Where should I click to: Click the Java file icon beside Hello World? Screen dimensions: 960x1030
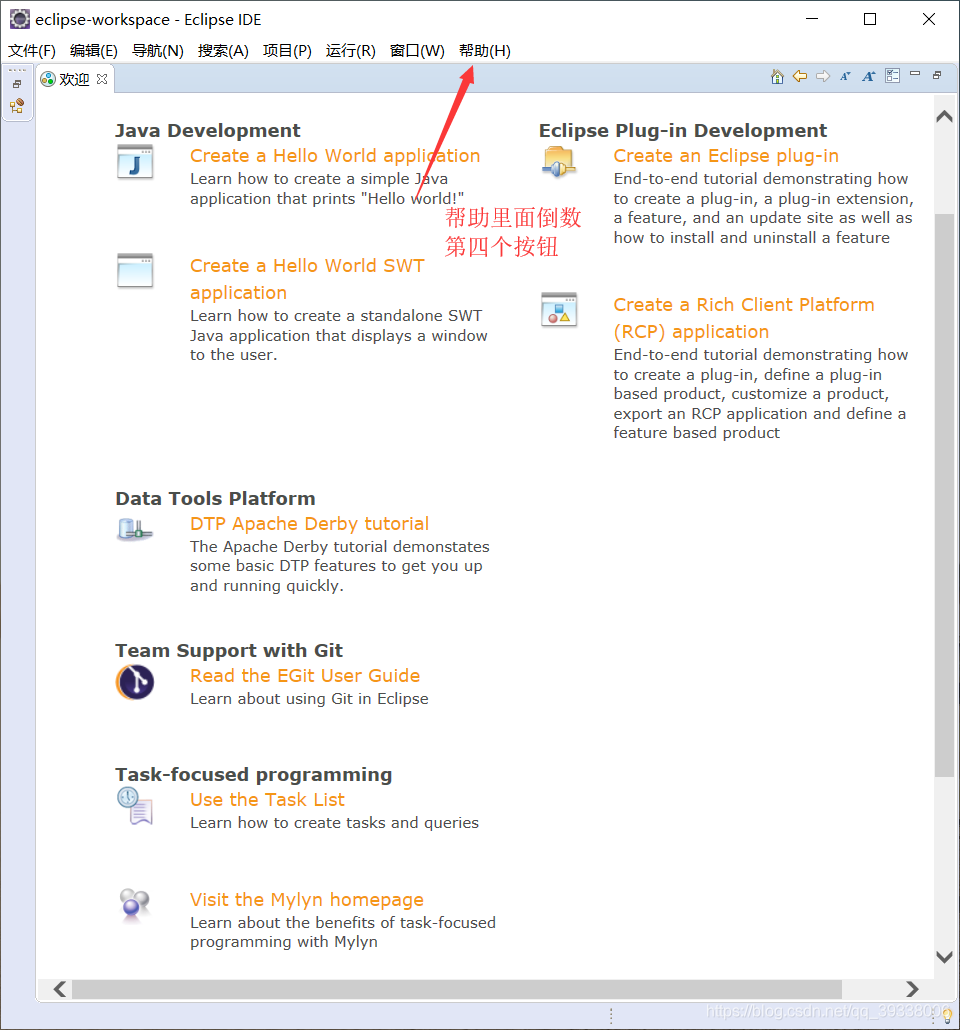pos(135,162)
